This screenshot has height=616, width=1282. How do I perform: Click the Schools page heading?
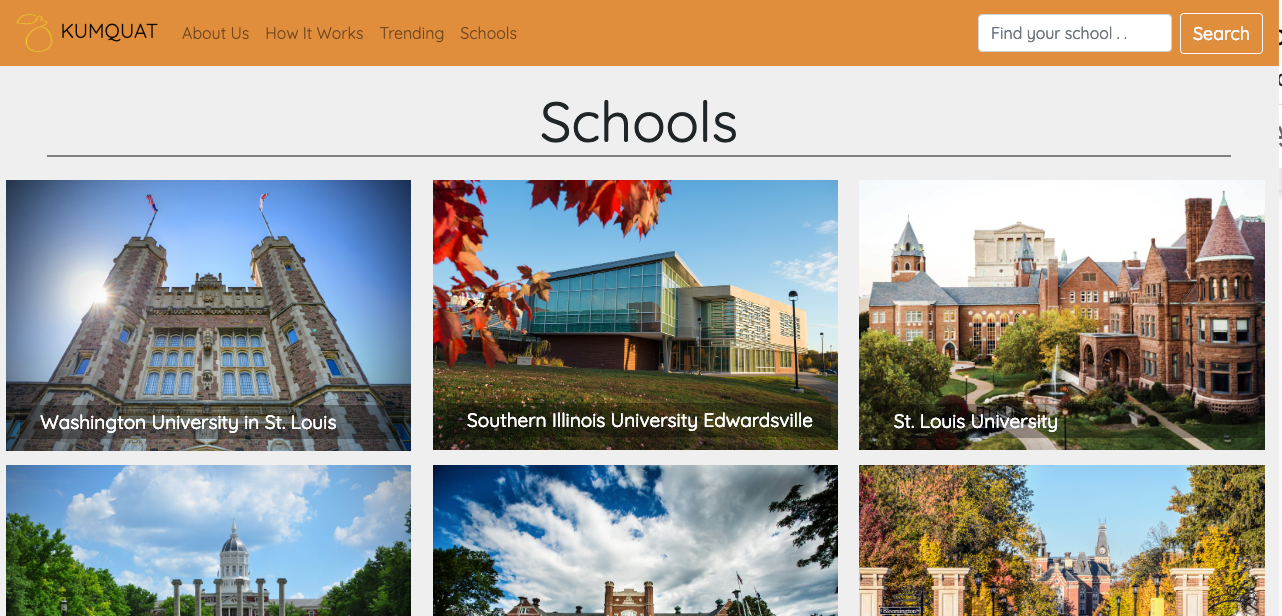pyautogui.click(x=639, y=122)
